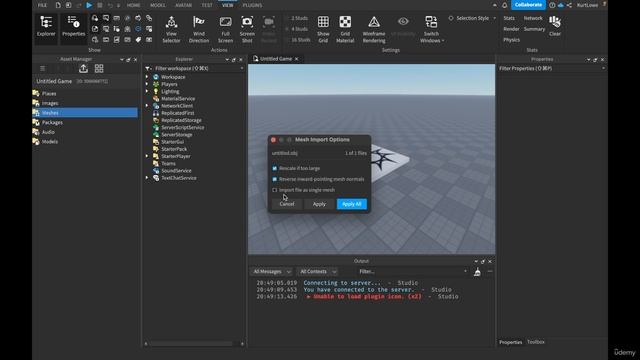This screenshot has width=640, height=360.
Task: Expand the Players tree node
Action: [147, 84]
